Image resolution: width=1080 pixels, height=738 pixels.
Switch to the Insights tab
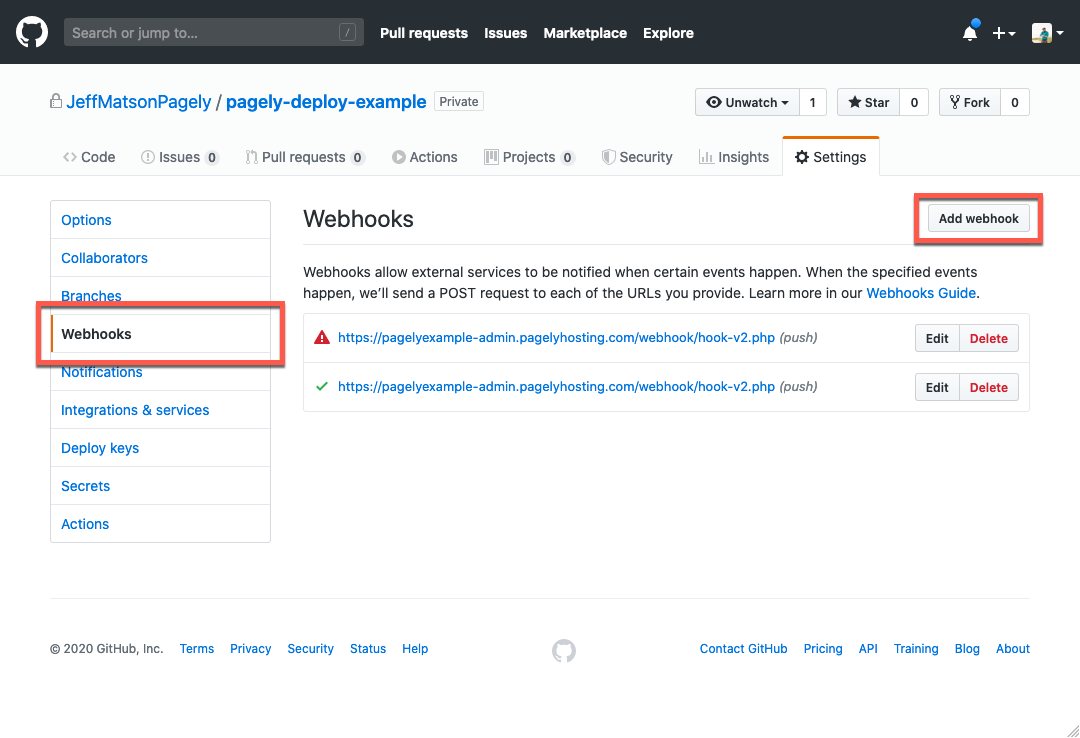(x=734, y=157)
